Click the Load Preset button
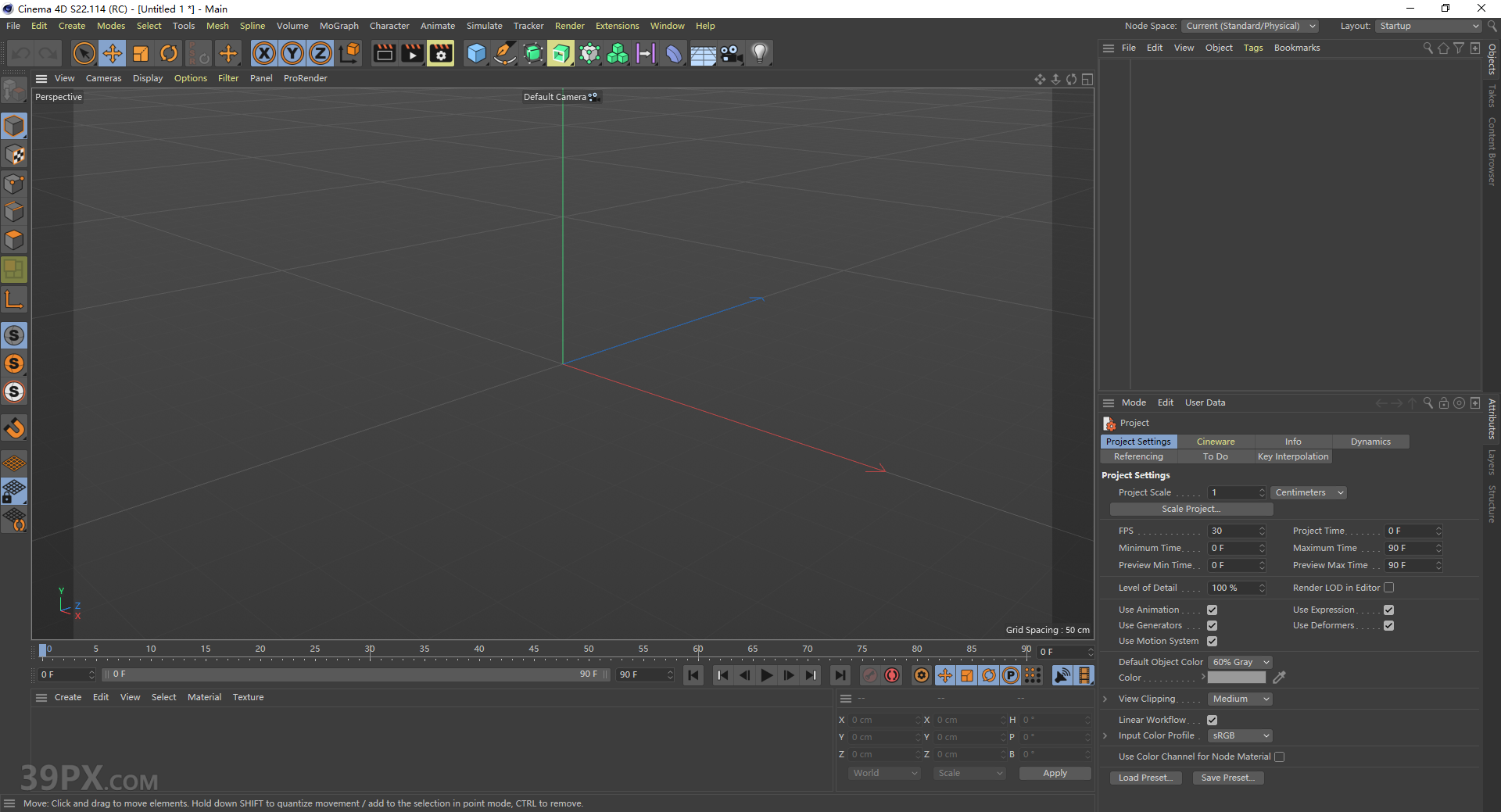The width and height of the screenshot is (1501, 812). click(1145, 778)
